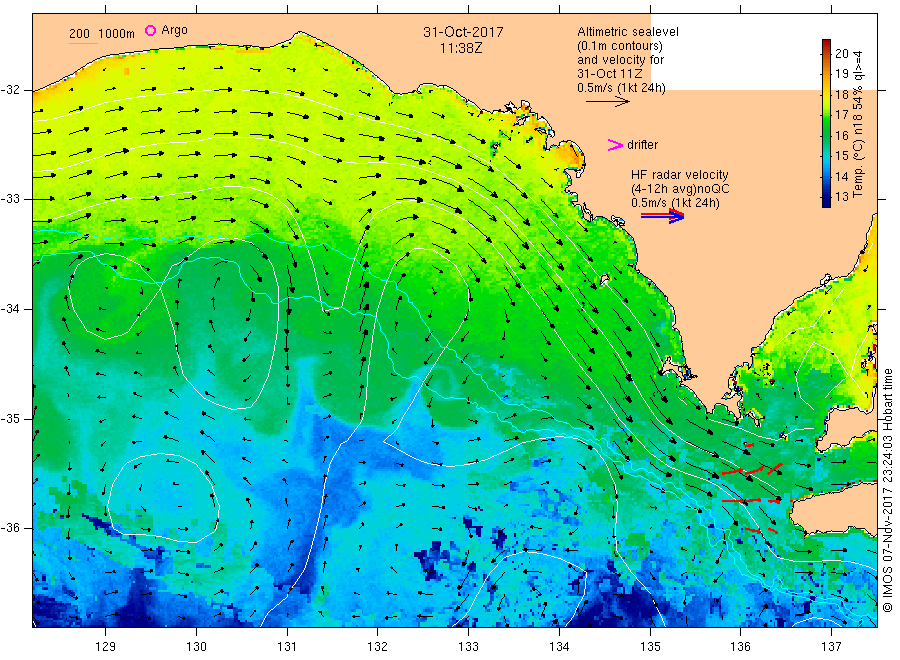Click the colorbar value 13
The image size is (900, 660).
842,196
